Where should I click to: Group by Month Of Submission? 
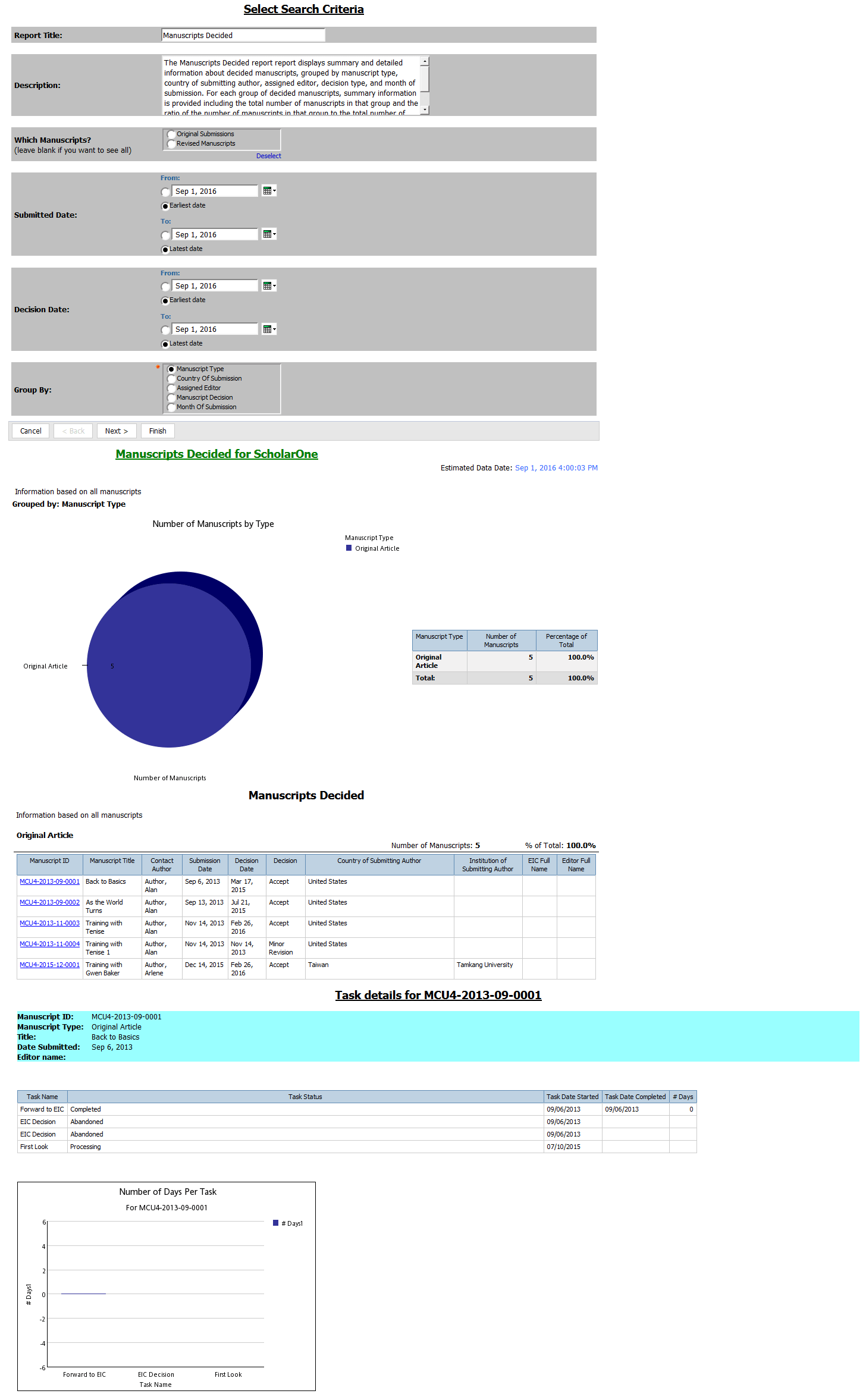point(171,407)
